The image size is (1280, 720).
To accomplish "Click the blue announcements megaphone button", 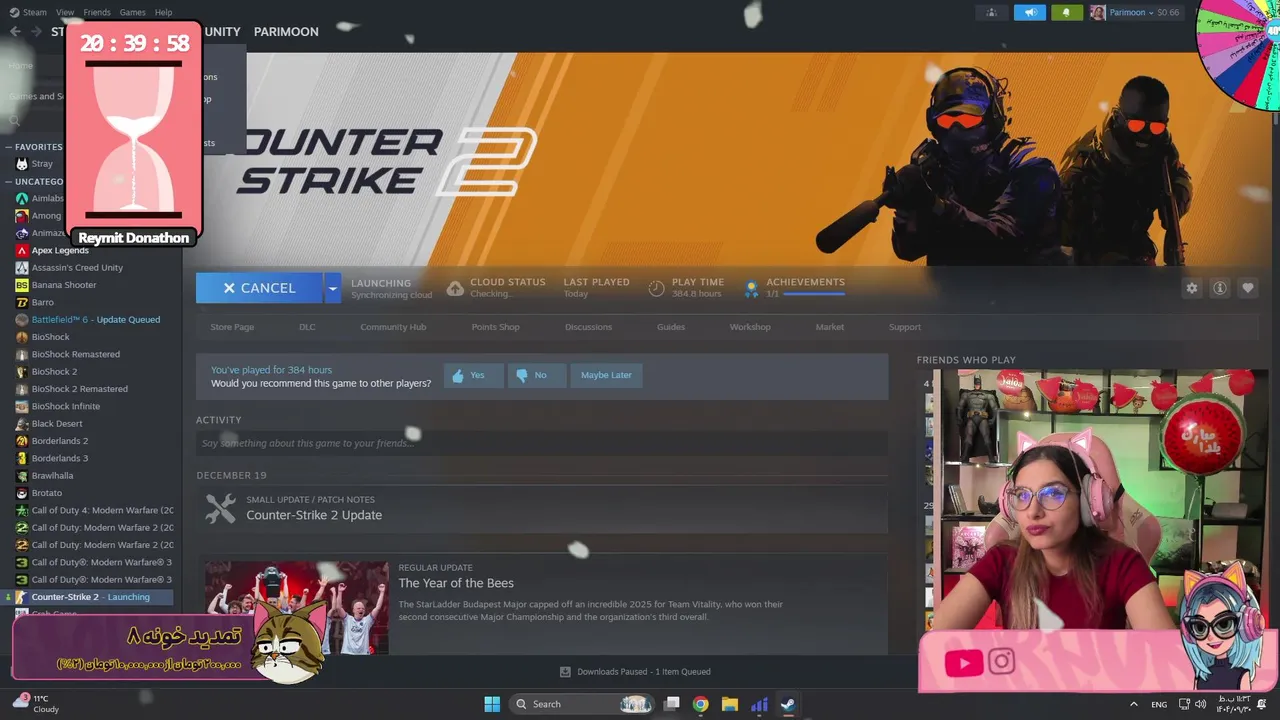I will [1029, 12].
